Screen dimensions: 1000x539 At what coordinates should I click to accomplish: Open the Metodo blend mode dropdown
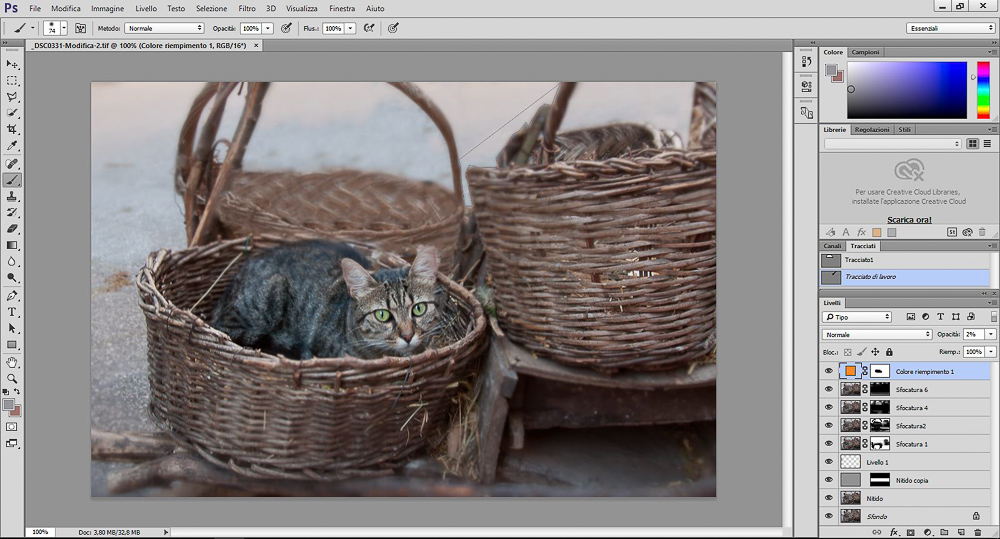coord(164,28)
